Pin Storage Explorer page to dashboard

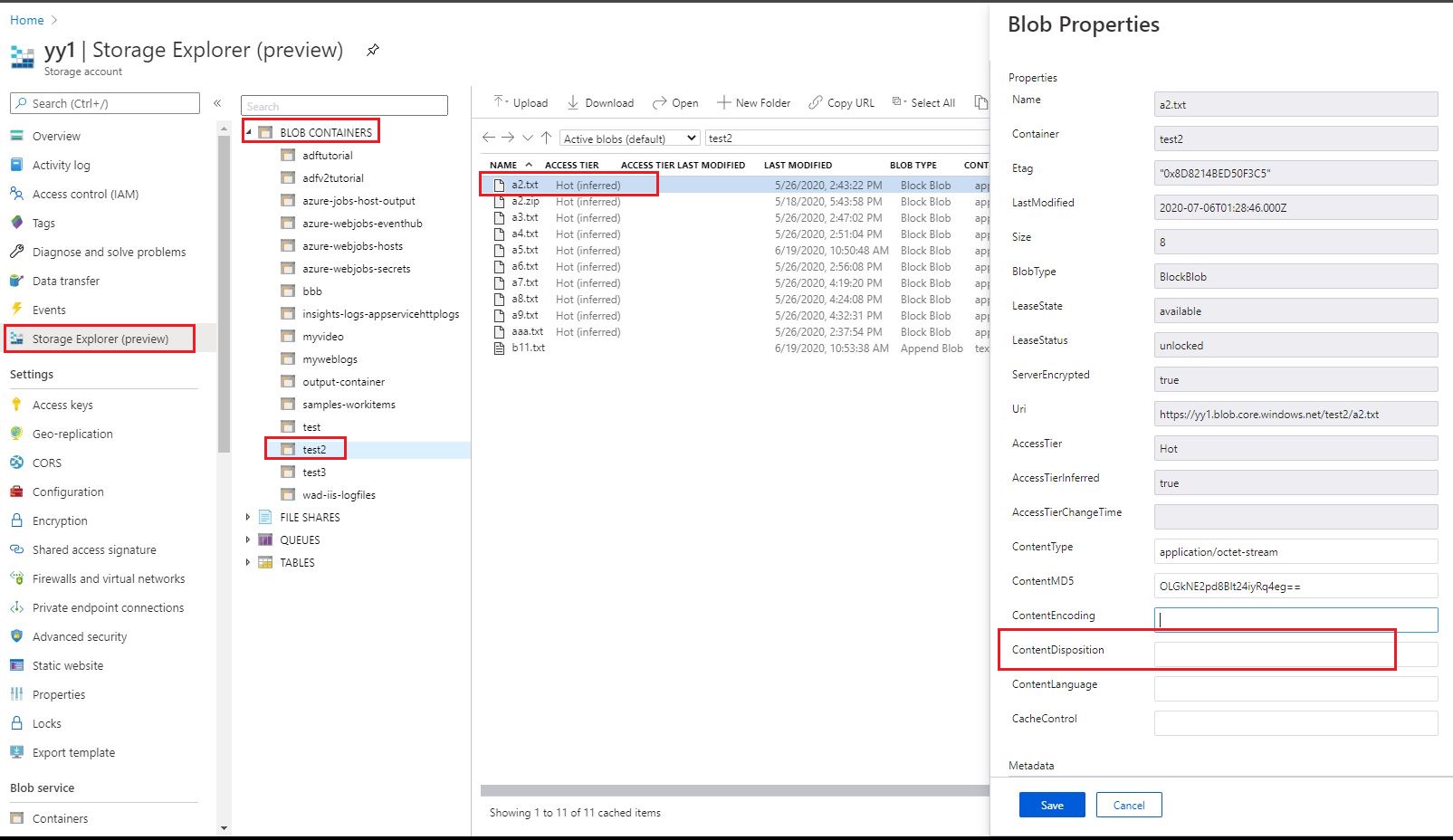(372, 51)
